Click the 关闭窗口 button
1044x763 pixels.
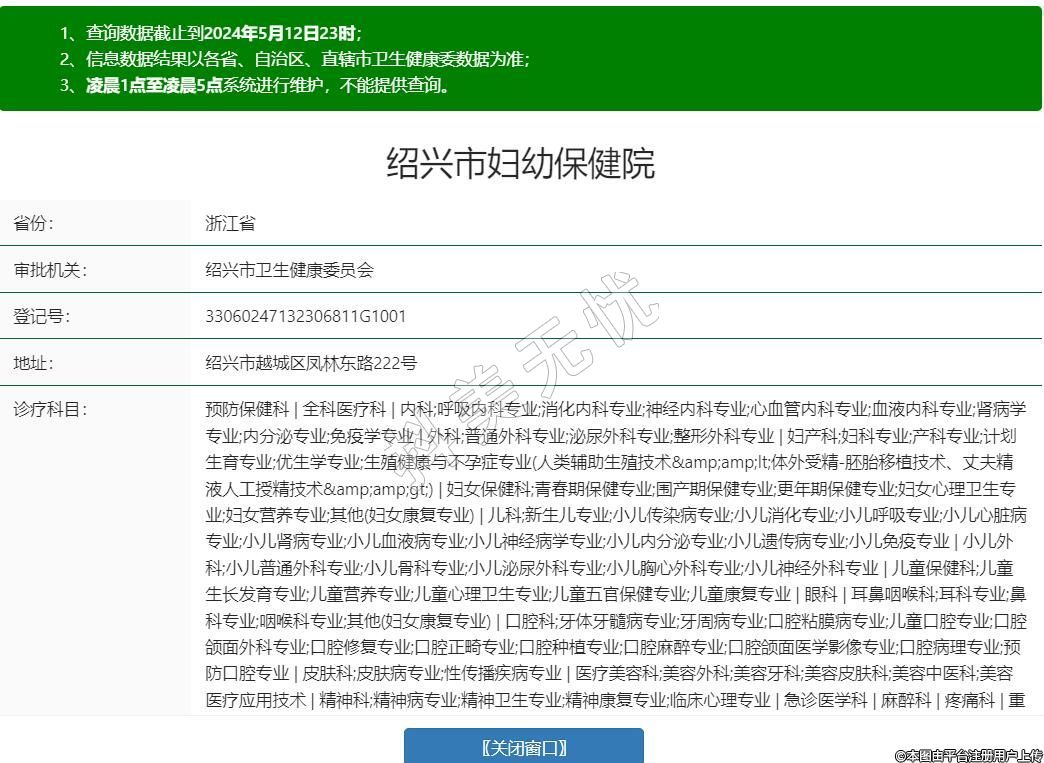click(x=523, y=747)
